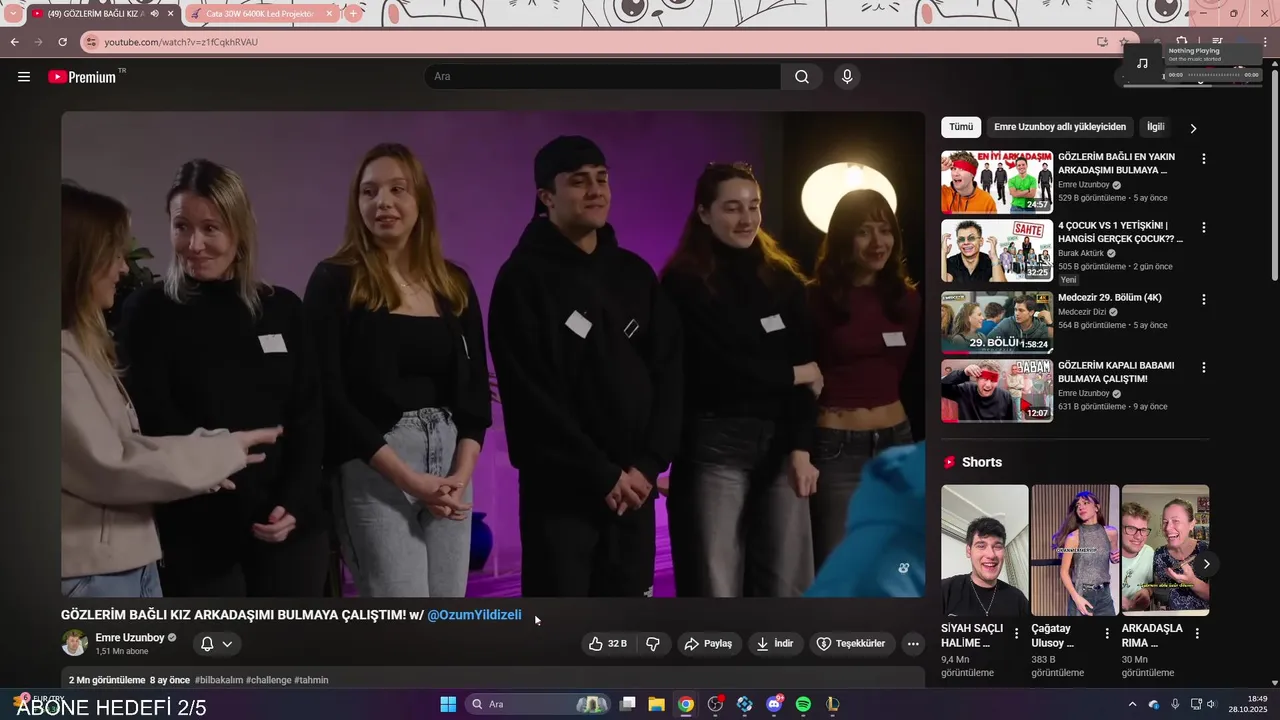
Task: Open options menu for BABAMI BULMAYA ÇALIŞTIM video
Action: pos(1203,367)
